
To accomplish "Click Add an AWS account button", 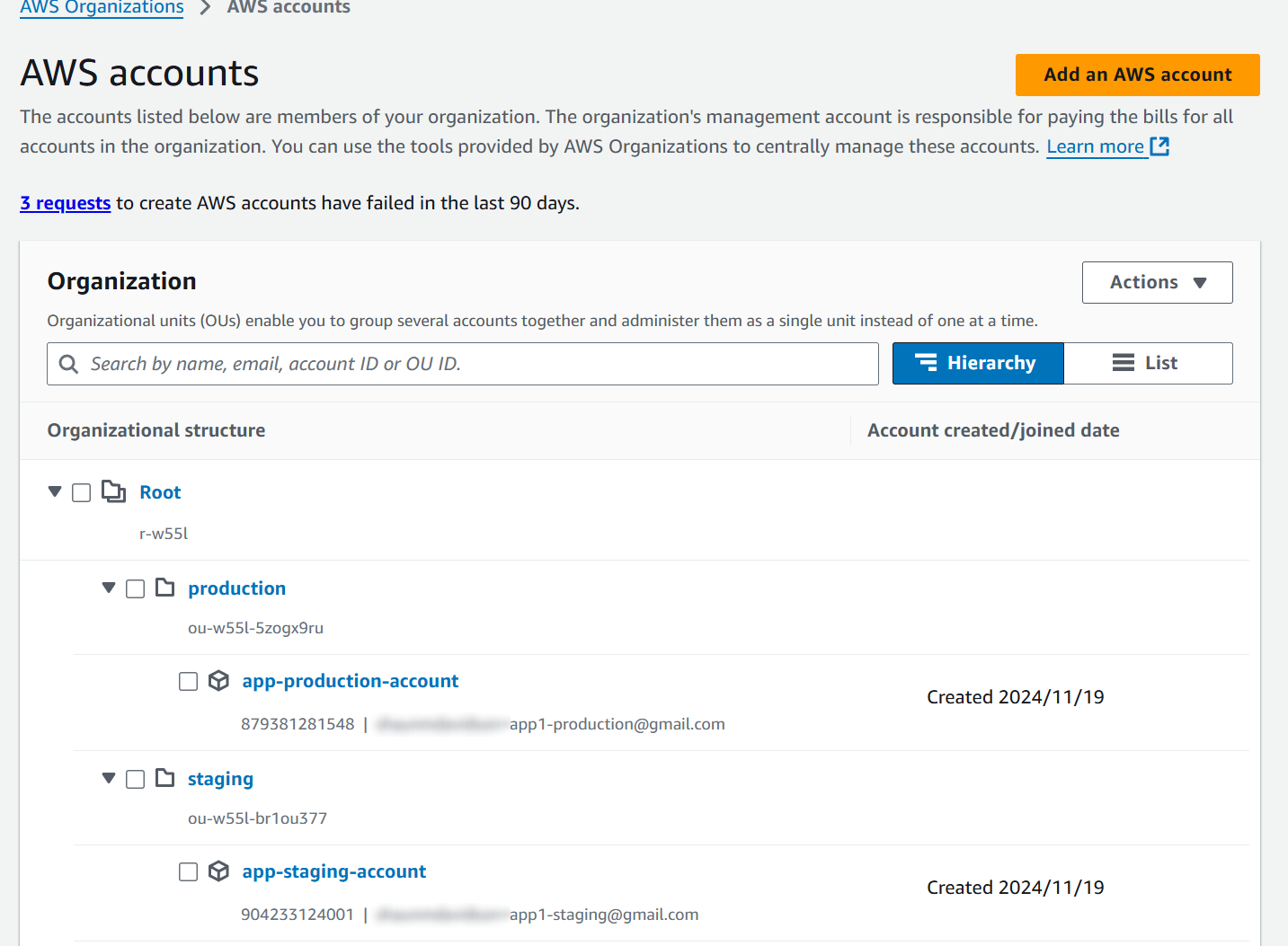I will pos(1137,75).
